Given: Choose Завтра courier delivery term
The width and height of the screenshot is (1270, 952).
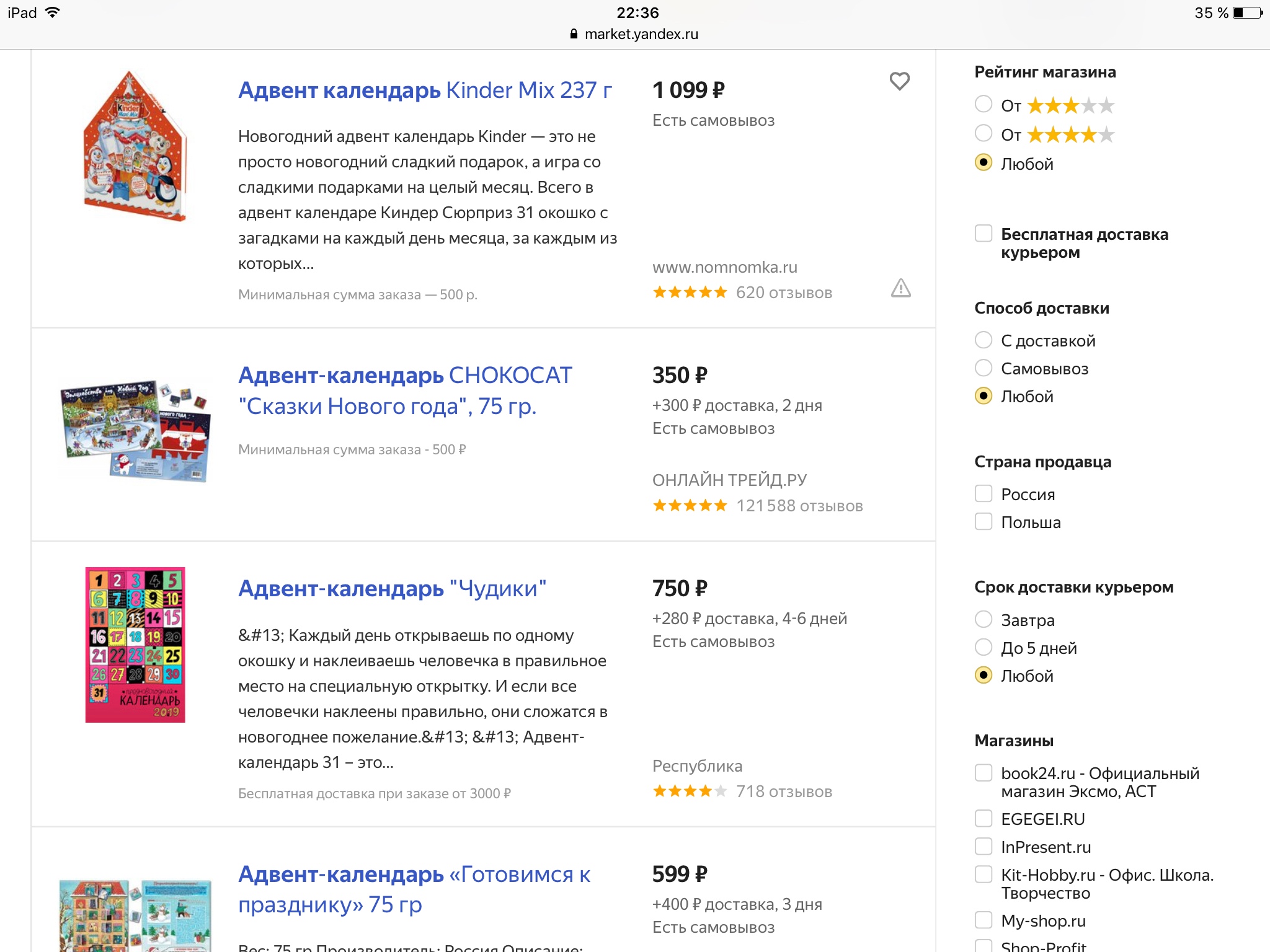Looking at the screenshot, I should (984, 620).
